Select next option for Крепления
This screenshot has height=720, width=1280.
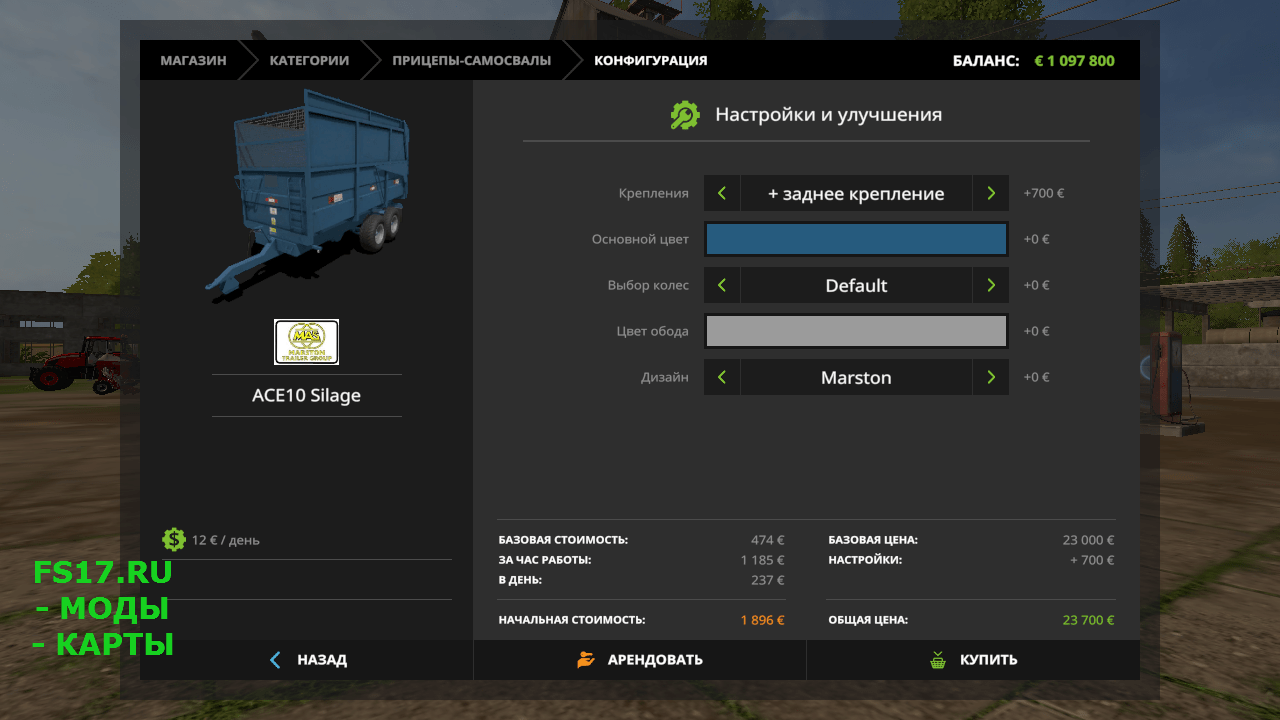point(990,193)
